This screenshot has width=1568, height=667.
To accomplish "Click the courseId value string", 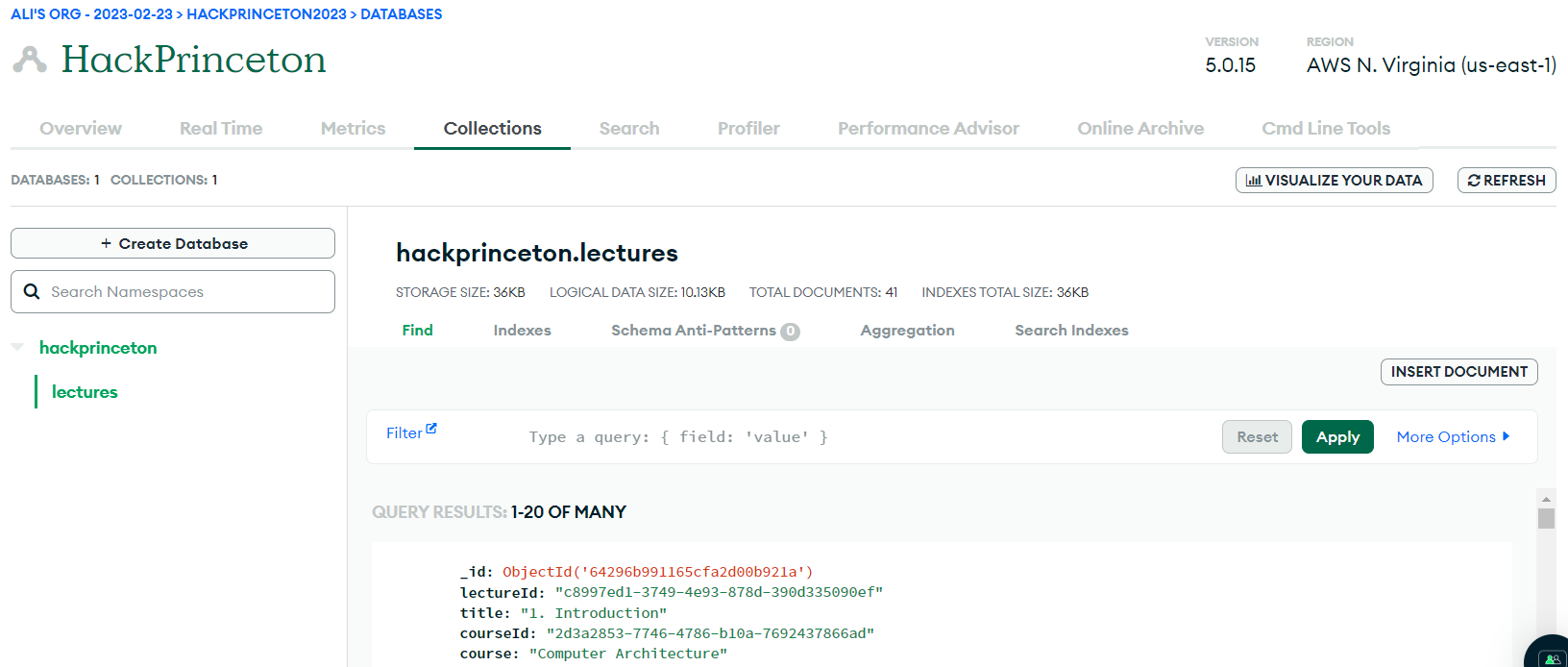I will click(x=710, y=633).
